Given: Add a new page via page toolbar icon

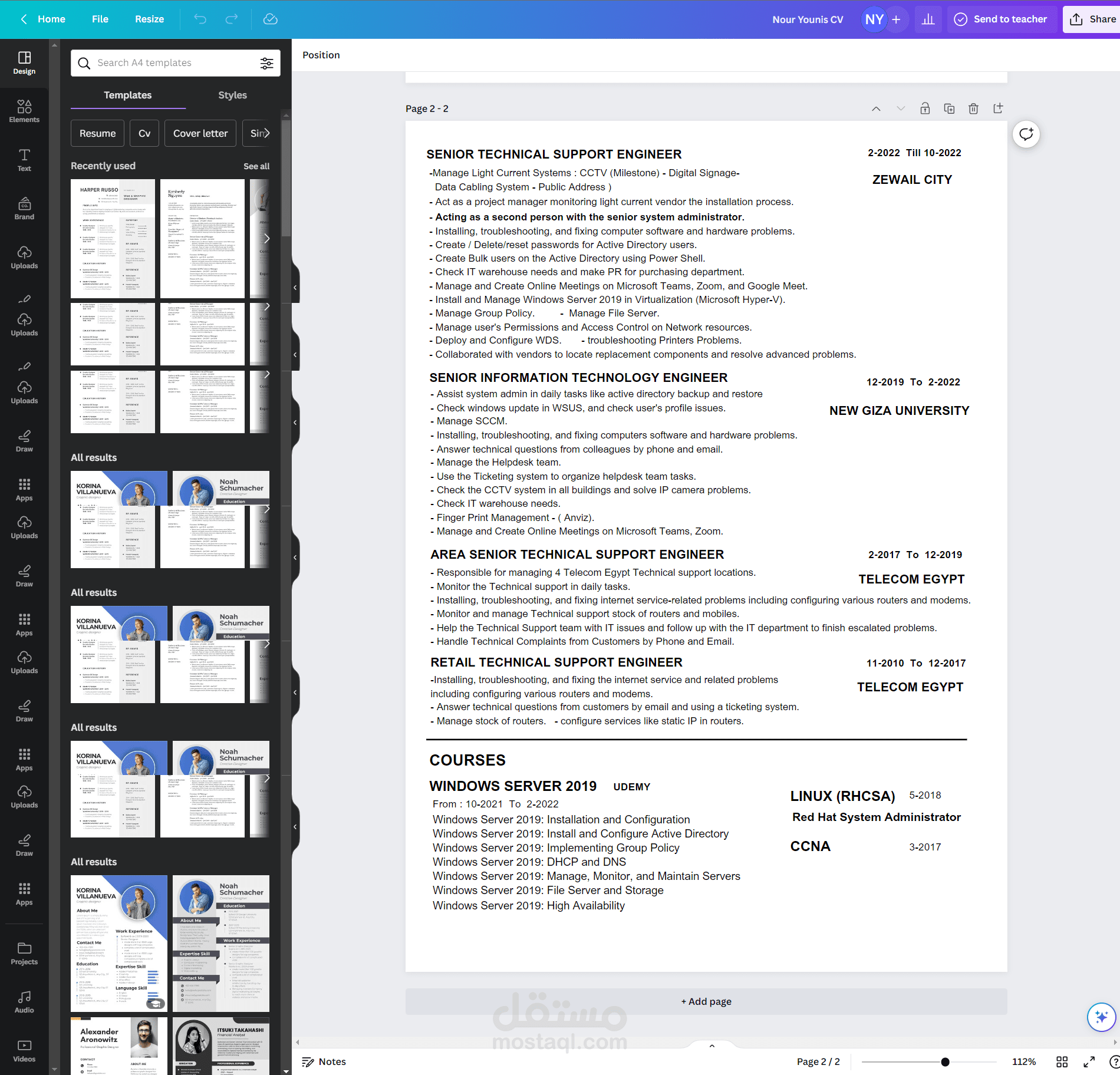Looking at the screenshot, I should [998, 108].
